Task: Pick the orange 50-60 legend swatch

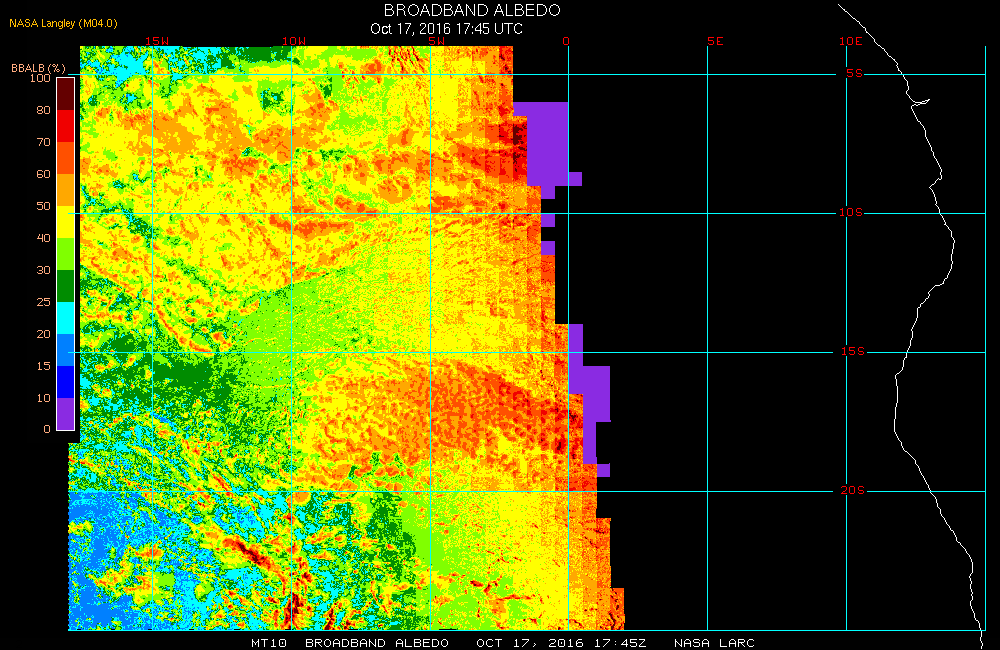Action: pos(66,190)
